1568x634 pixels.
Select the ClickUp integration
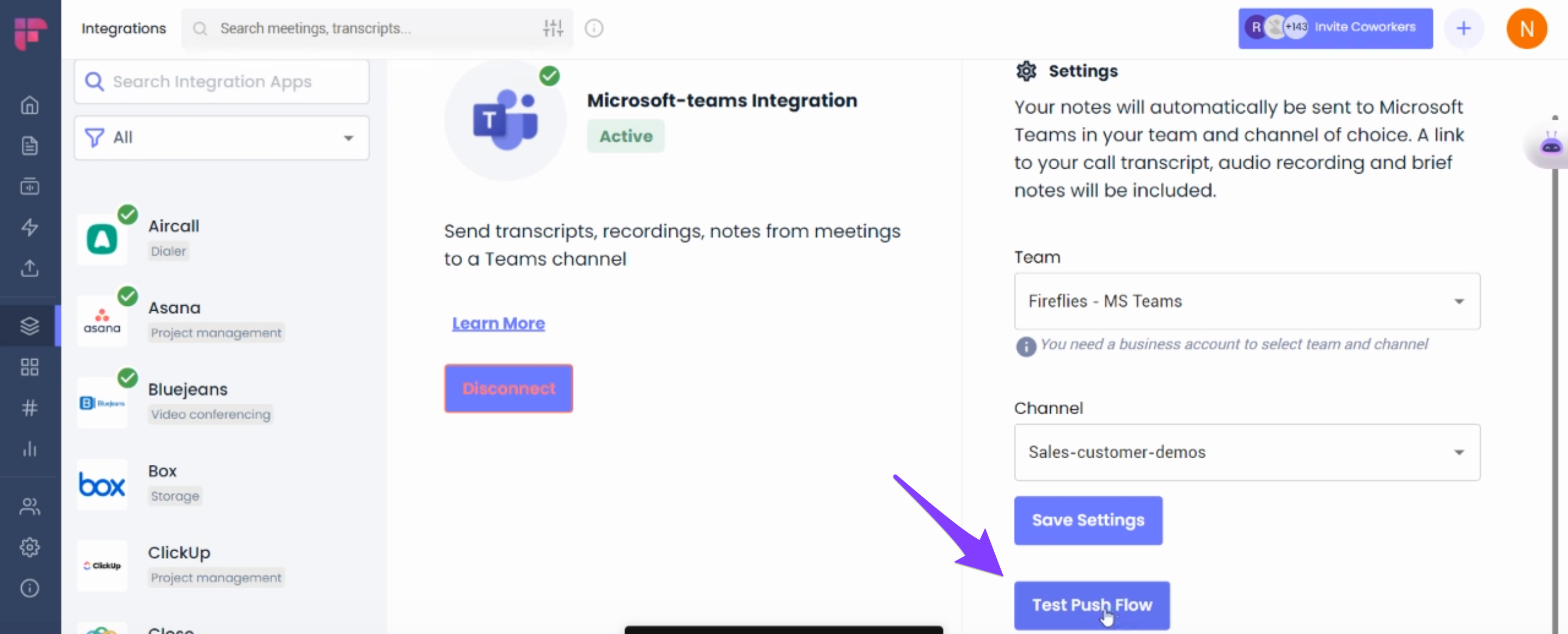tap(222, 565)
